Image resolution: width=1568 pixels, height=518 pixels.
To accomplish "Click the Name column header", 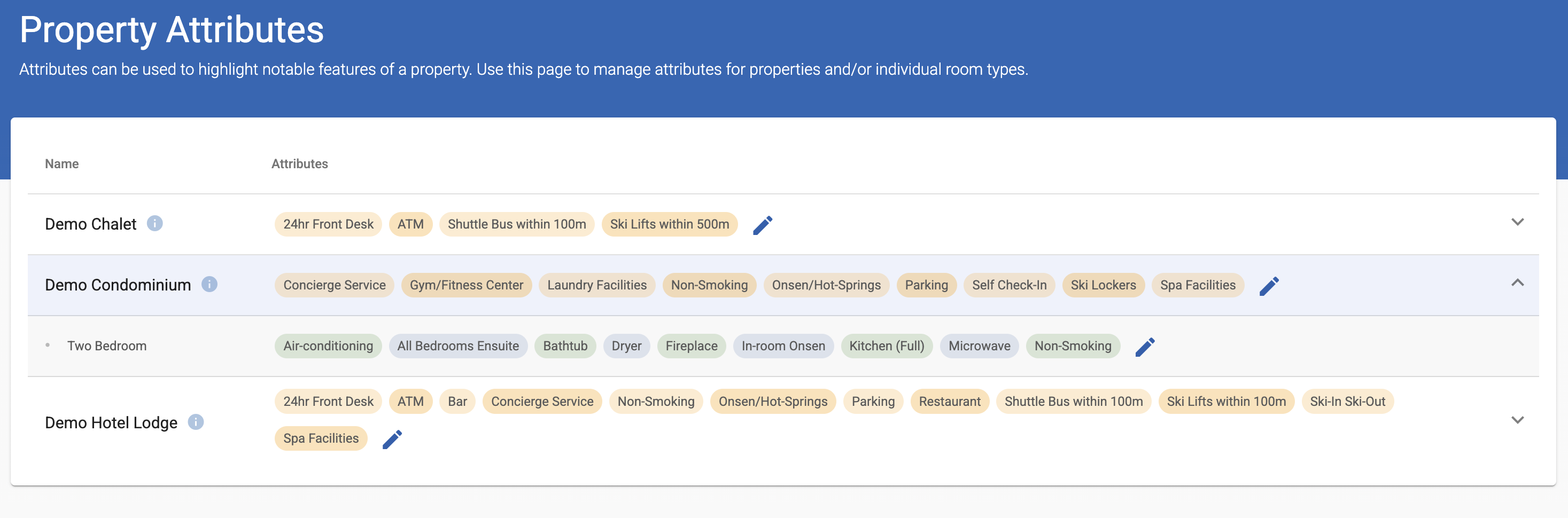I will (x=61, y=163).
